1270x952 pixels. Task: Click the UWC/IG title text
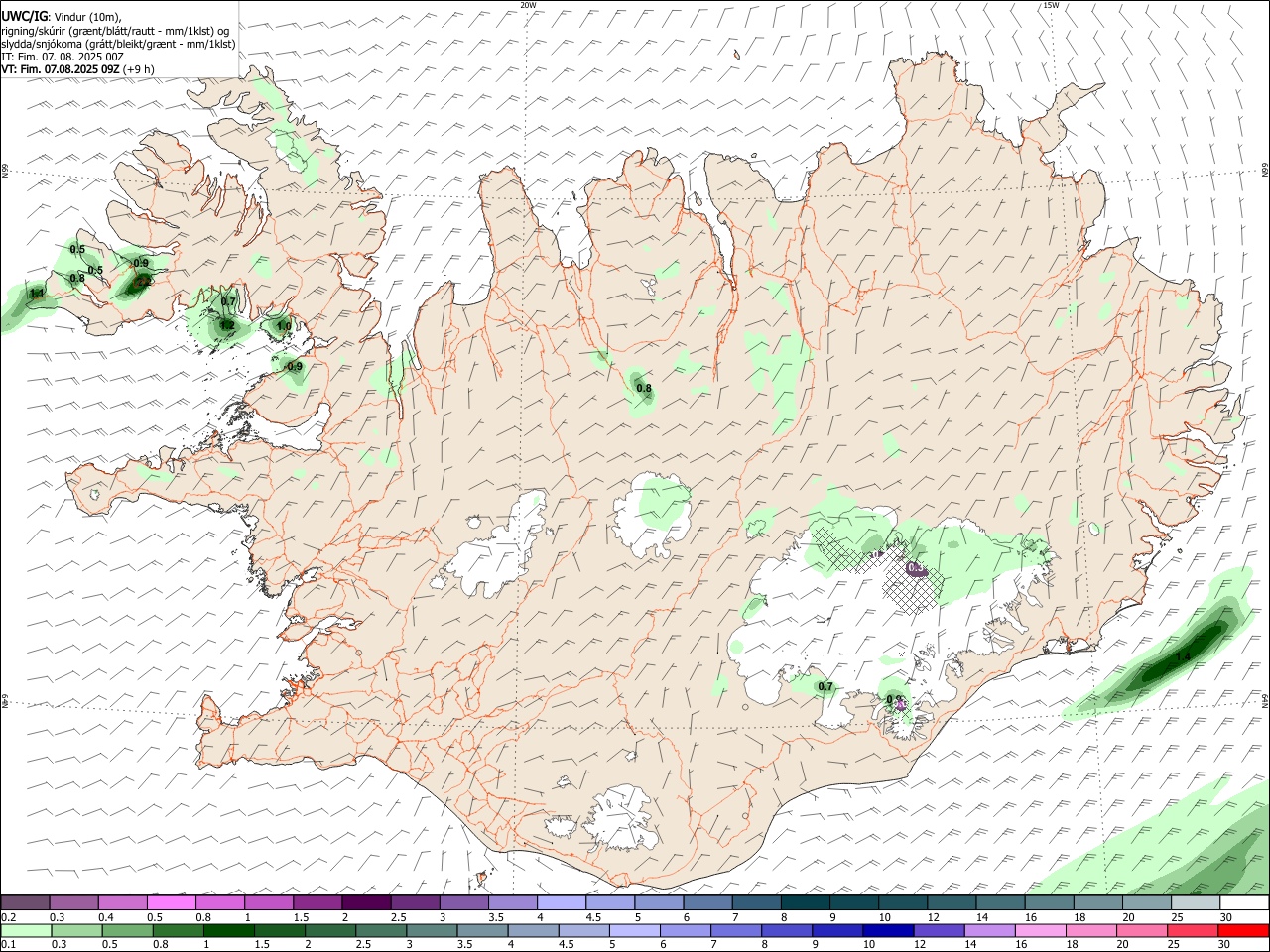click(x=24, y=15)
